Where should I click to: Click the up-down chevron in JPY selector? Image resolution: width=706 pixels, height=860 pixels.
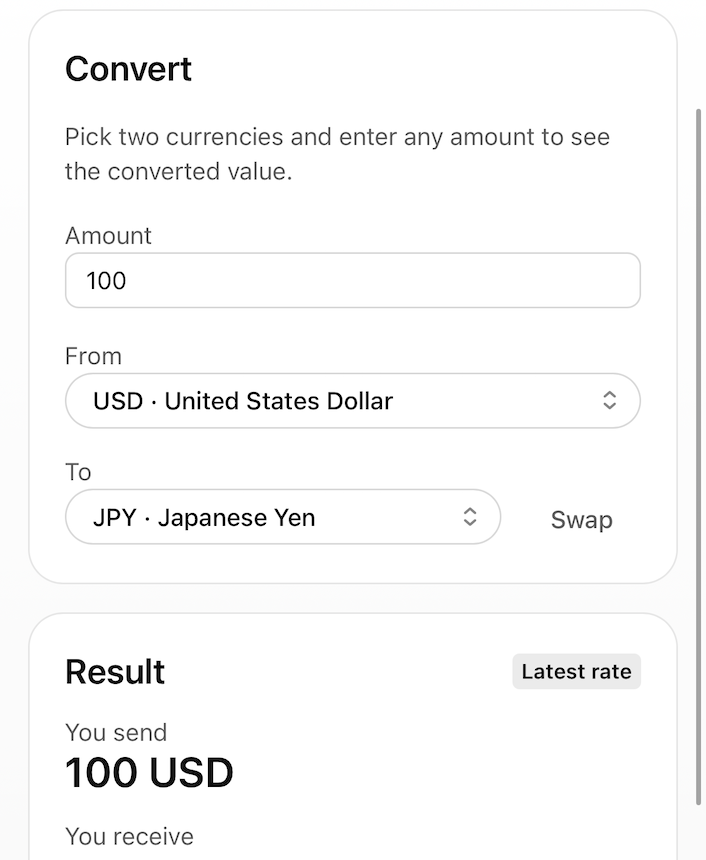[469, 517]
